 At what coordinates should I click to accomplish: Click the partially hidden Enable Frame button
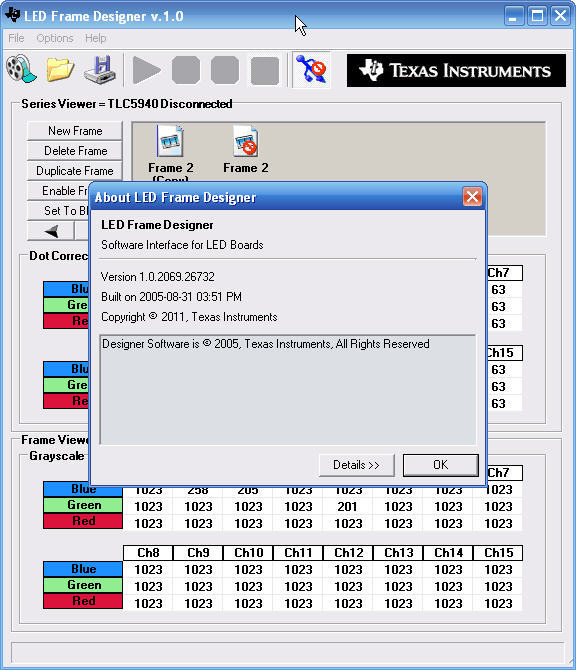pos(59,191)
